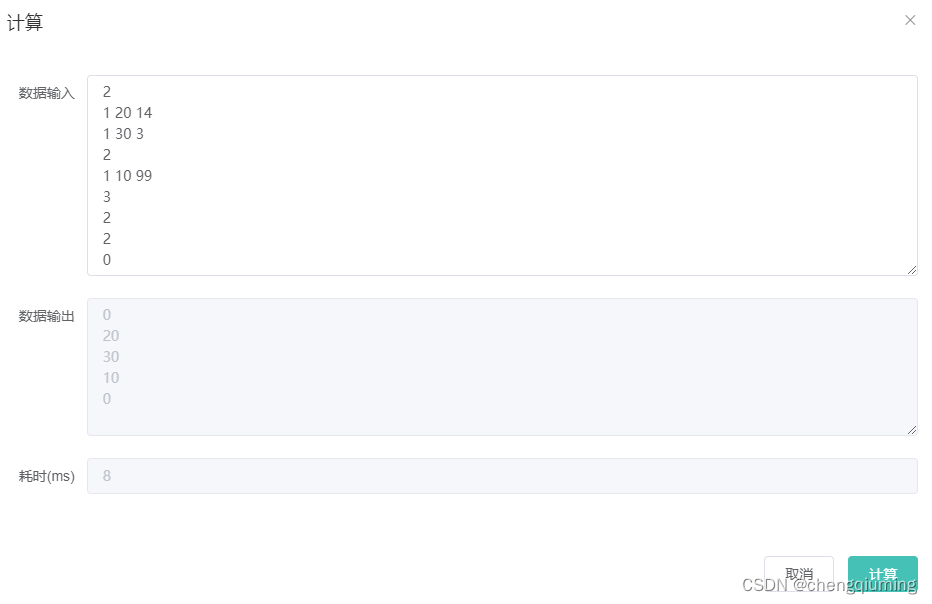This screenshot has width=932, height=604.
Task: Place cursor on input line "1 30 3"
Action: 123,134
